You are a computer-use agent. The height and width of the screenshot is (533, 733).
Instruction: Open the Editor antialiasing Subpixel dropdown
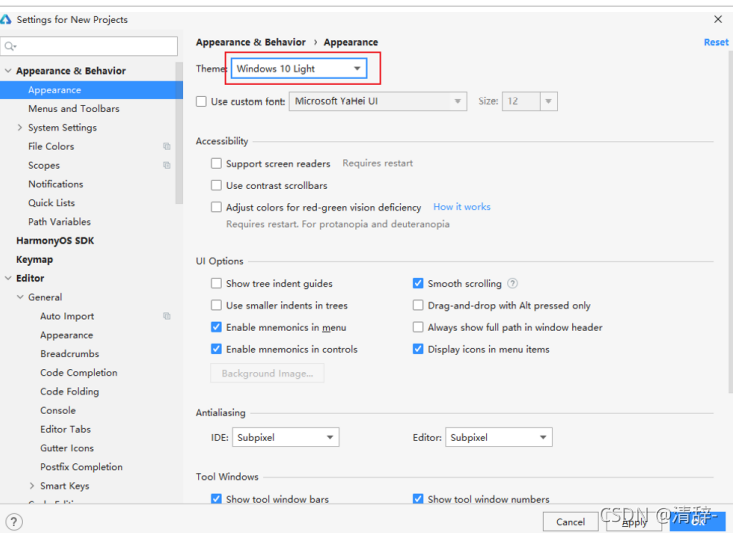pos(499,437)
